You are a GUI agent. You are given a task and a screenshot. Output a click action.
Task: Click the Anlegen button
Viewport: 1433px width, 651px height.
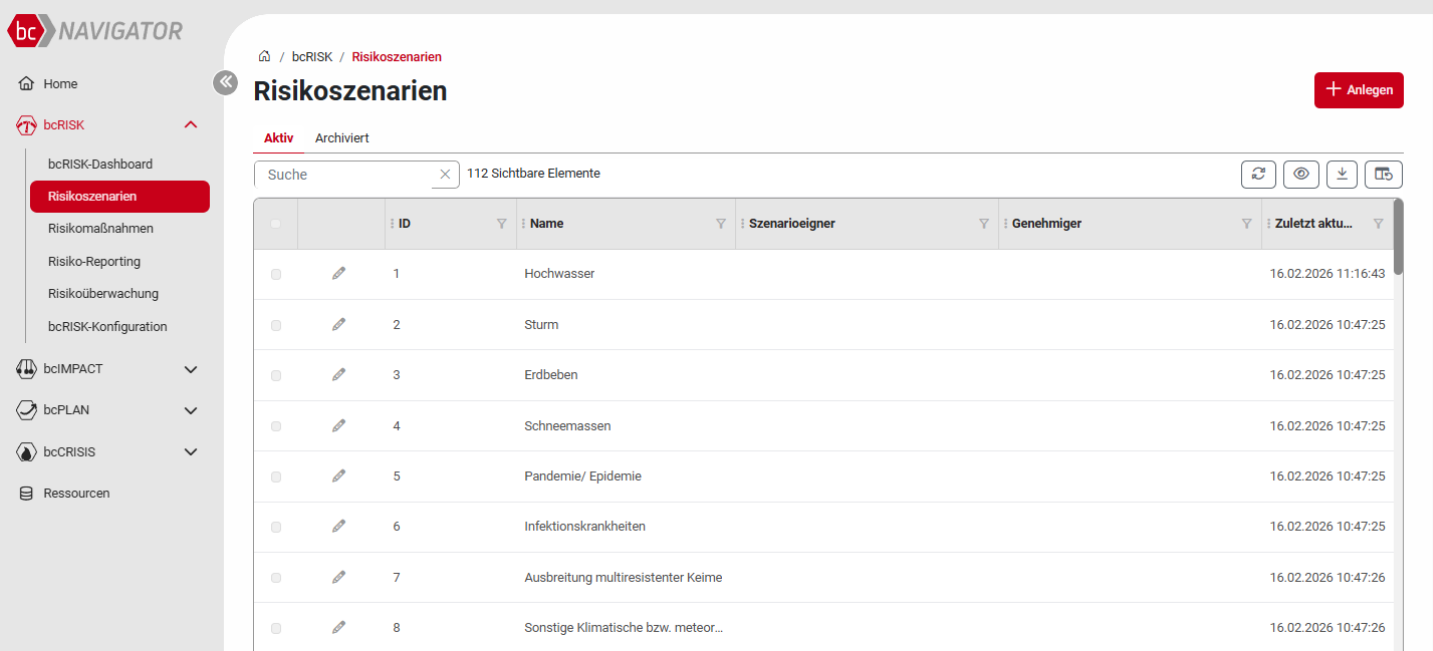coord(1358,90)
